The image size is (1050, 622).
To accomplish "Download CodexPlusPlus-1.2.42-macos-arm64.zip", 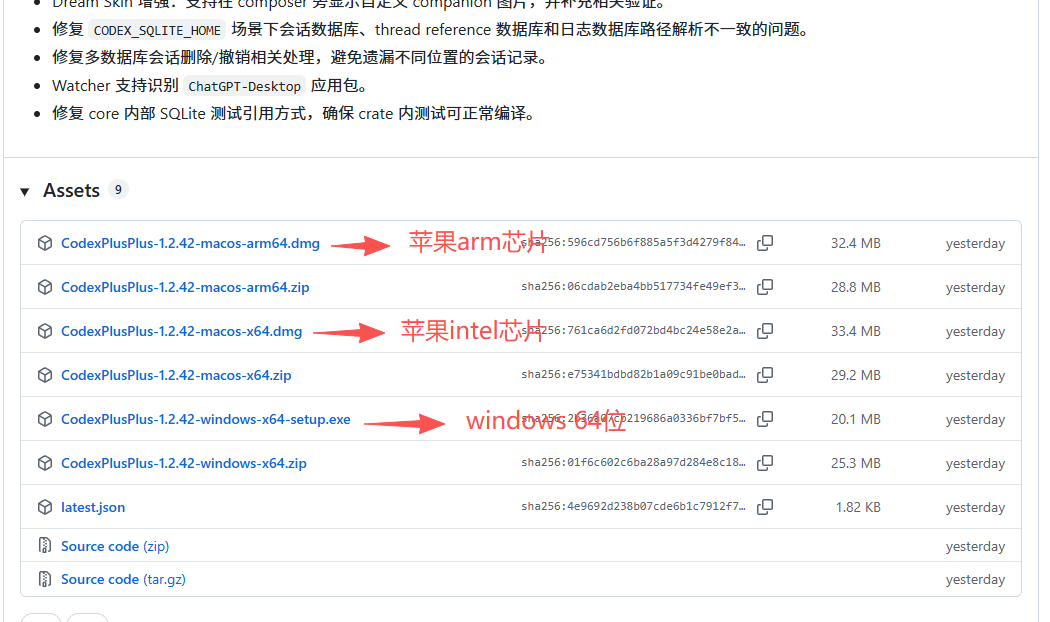I will coord(185,287).
